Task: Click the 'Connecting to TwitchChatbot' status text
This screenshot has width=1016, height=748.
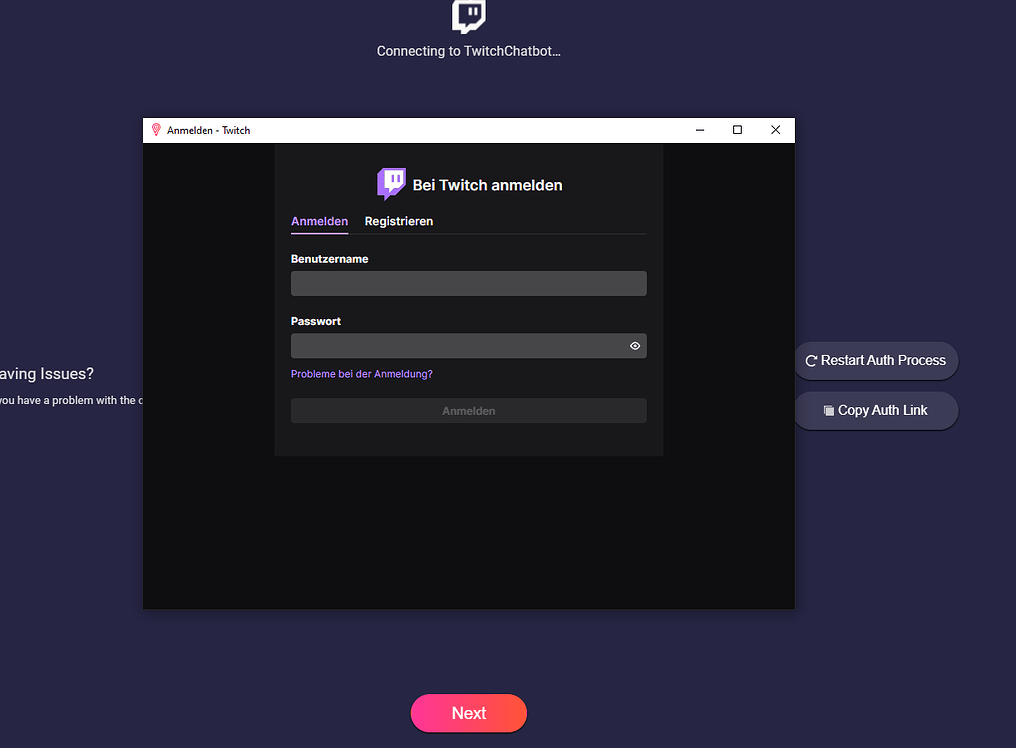Action: click(468, 51)
